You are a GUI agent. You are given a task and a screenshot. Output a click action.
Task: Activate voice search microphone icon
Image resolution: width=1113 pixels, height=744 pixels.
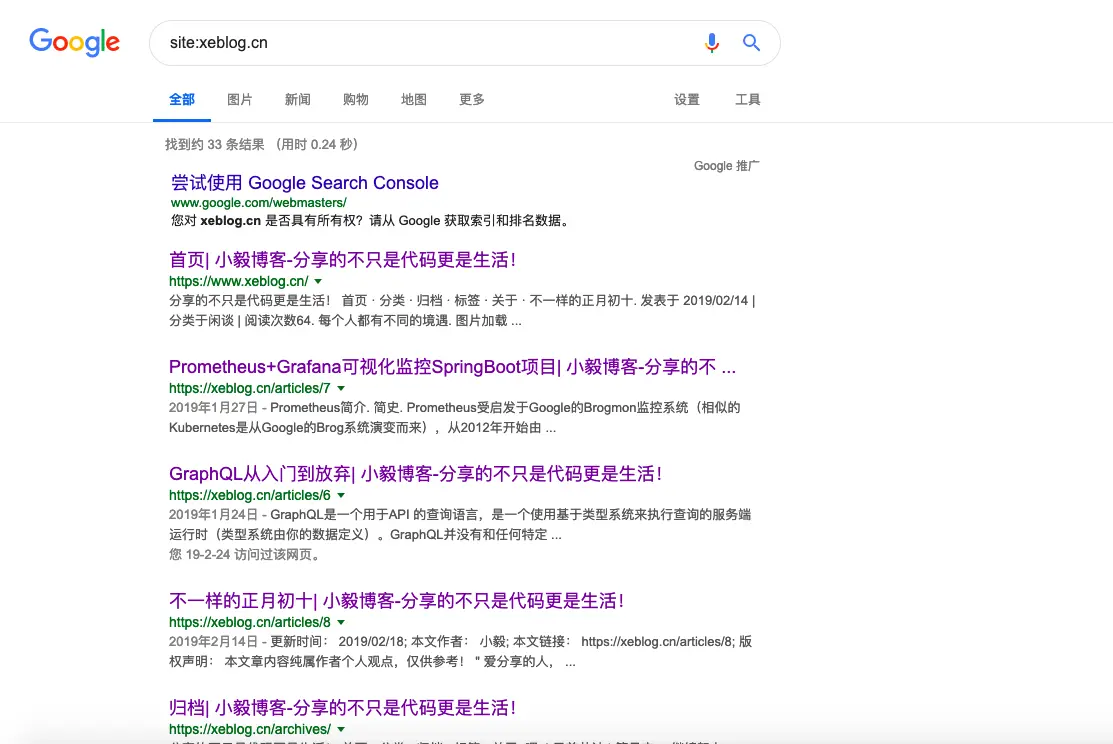[x=711, y=43]
